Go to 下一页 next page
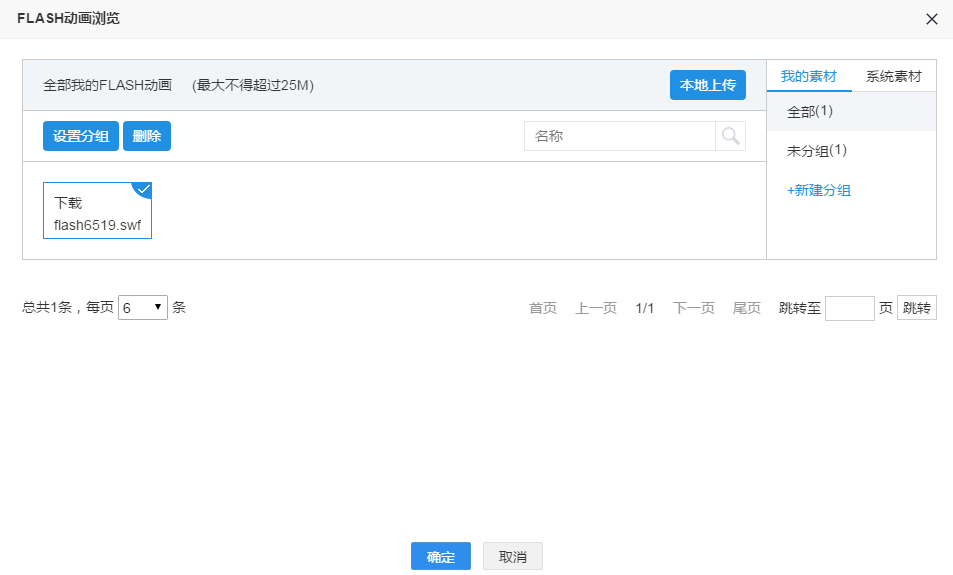The image size is (953, 575). (694, 308)
